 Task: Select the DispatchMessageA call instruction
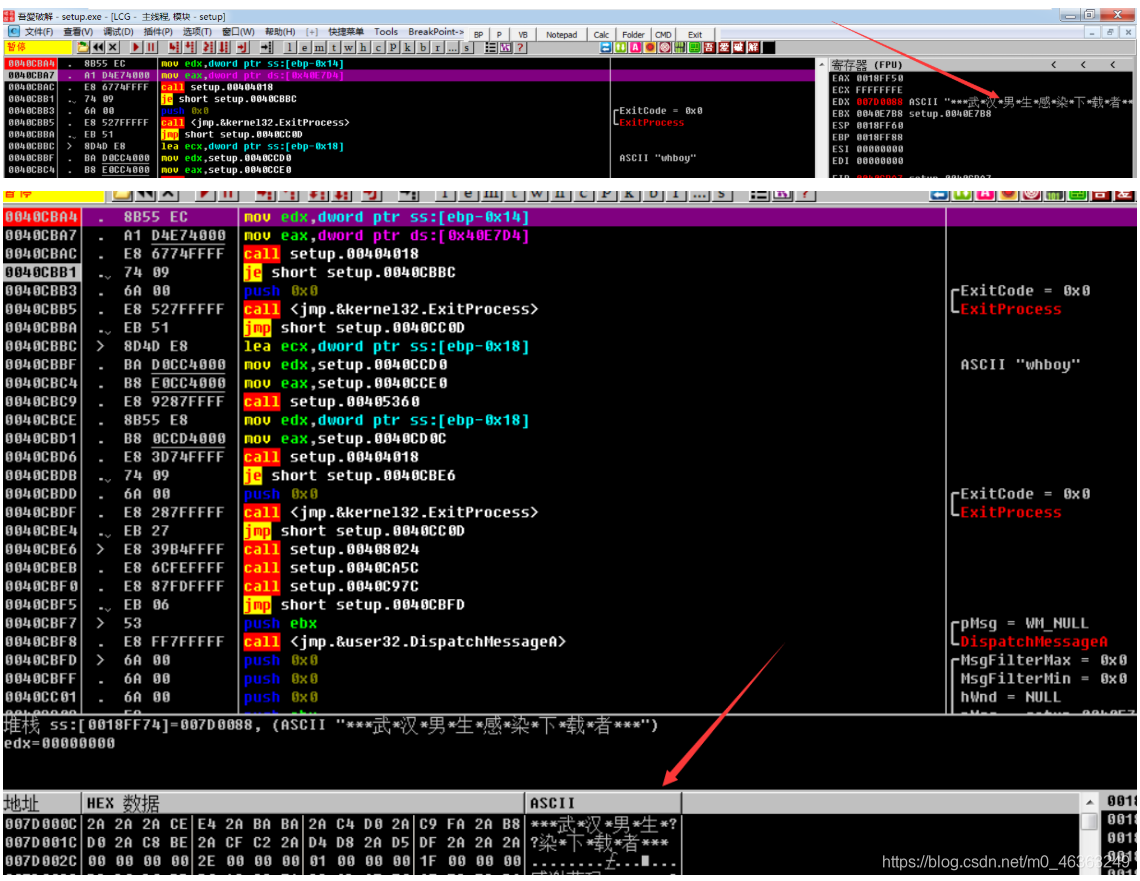pyautogui.click(x=404, y=642)
